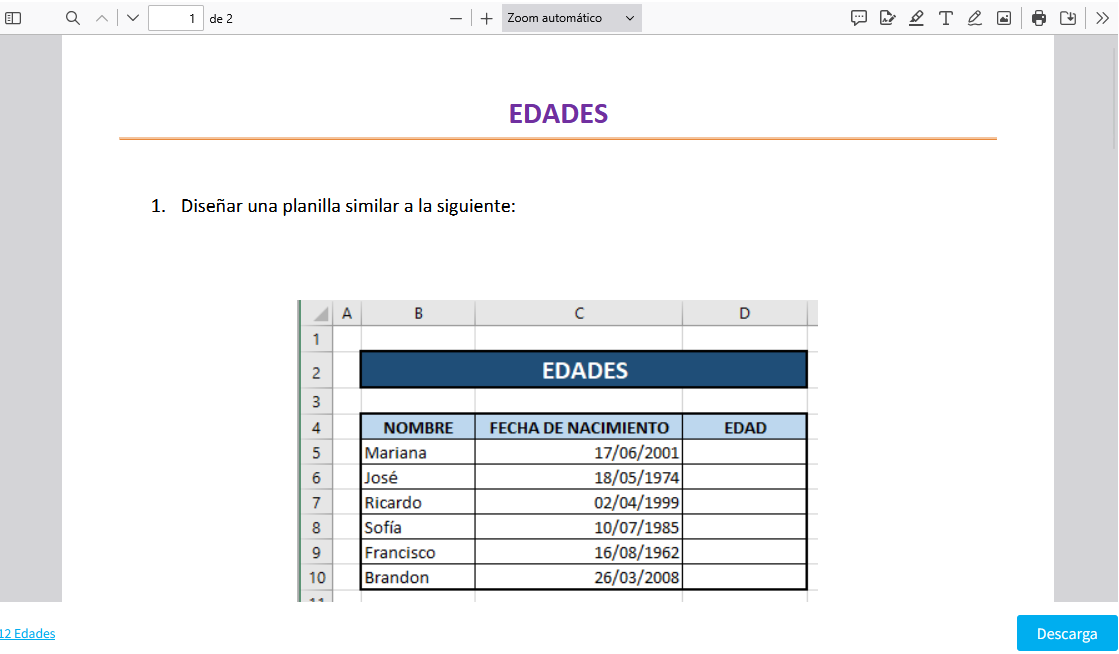Activate the highlight tool
Screen dimensions: 1119x654
tap(916, 18)
